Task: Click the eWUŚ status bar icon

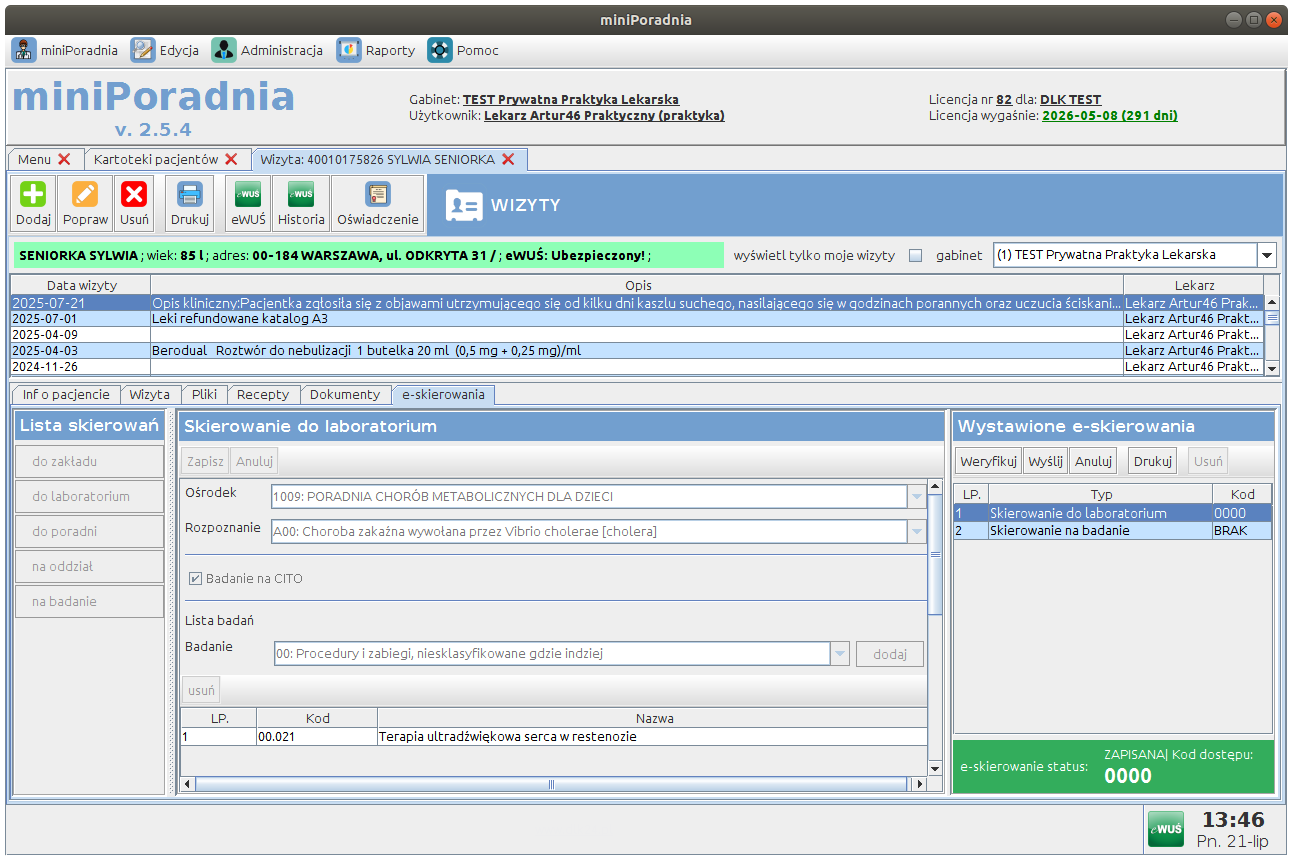Action: click(x=1165, y=829)
